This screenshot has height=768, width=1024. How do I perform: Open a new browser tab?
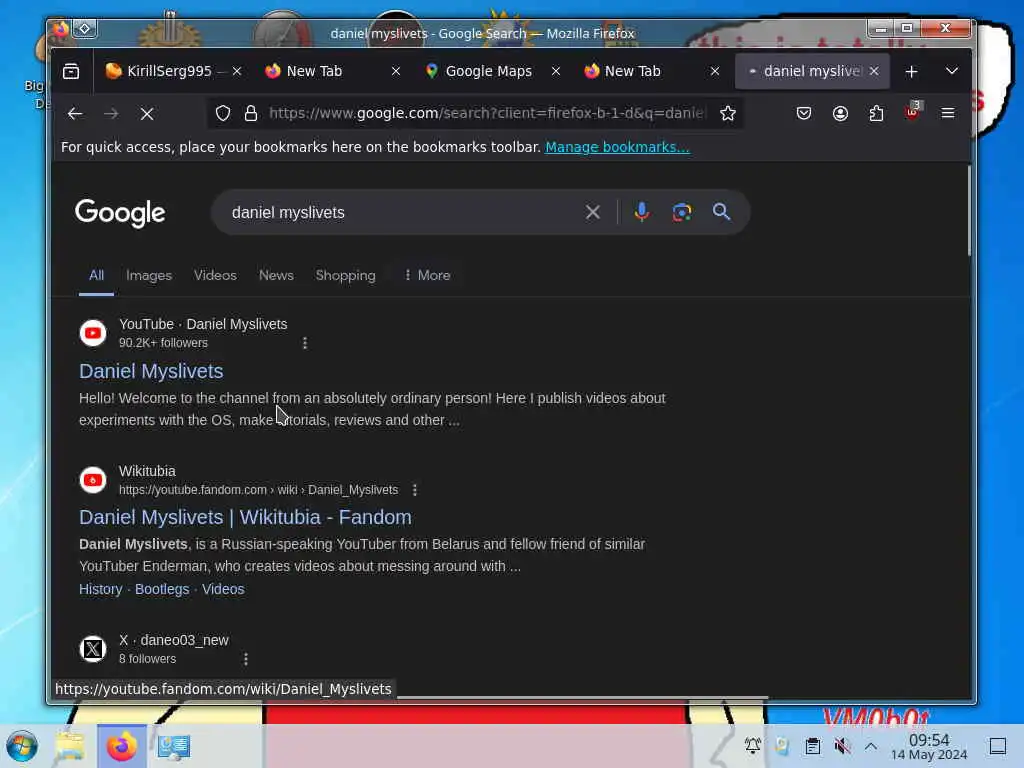[911, 71]
